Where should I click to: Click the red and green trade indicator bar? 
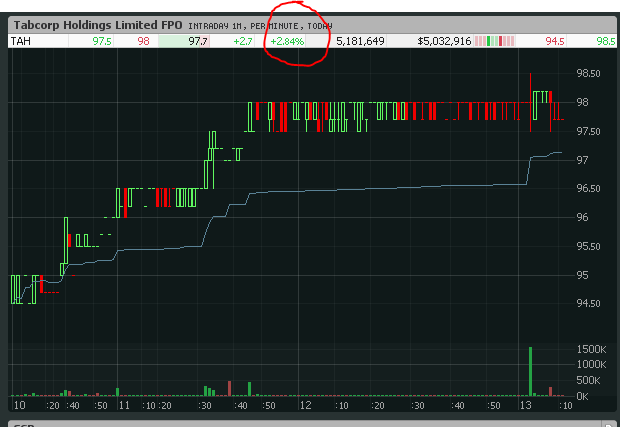495,41
